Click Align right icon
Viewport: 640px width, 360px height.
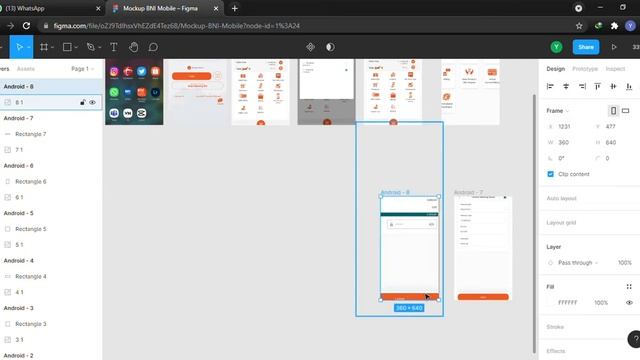tap(582, 86)
